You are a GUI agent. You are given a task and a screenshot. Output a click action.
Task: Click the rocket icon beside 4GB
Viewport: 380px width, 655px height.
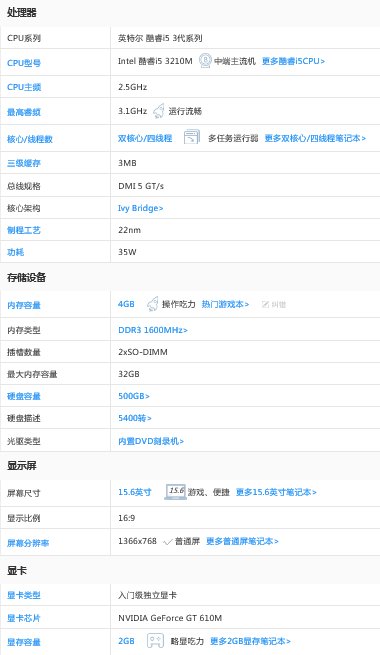152,304
